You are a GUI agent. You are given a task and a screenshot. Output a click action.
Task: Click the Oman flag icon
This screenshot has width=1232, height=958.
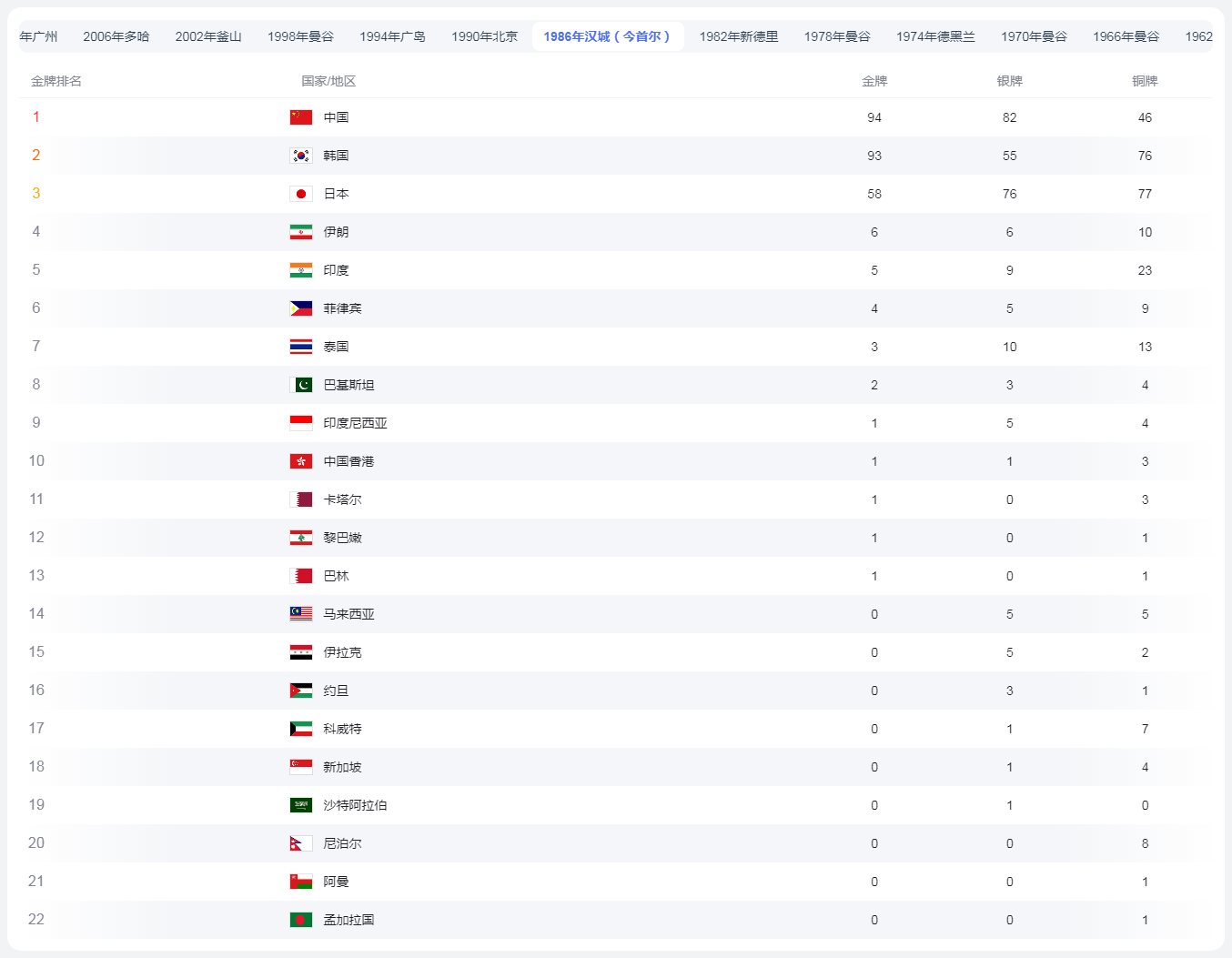[x=301, y=882]
